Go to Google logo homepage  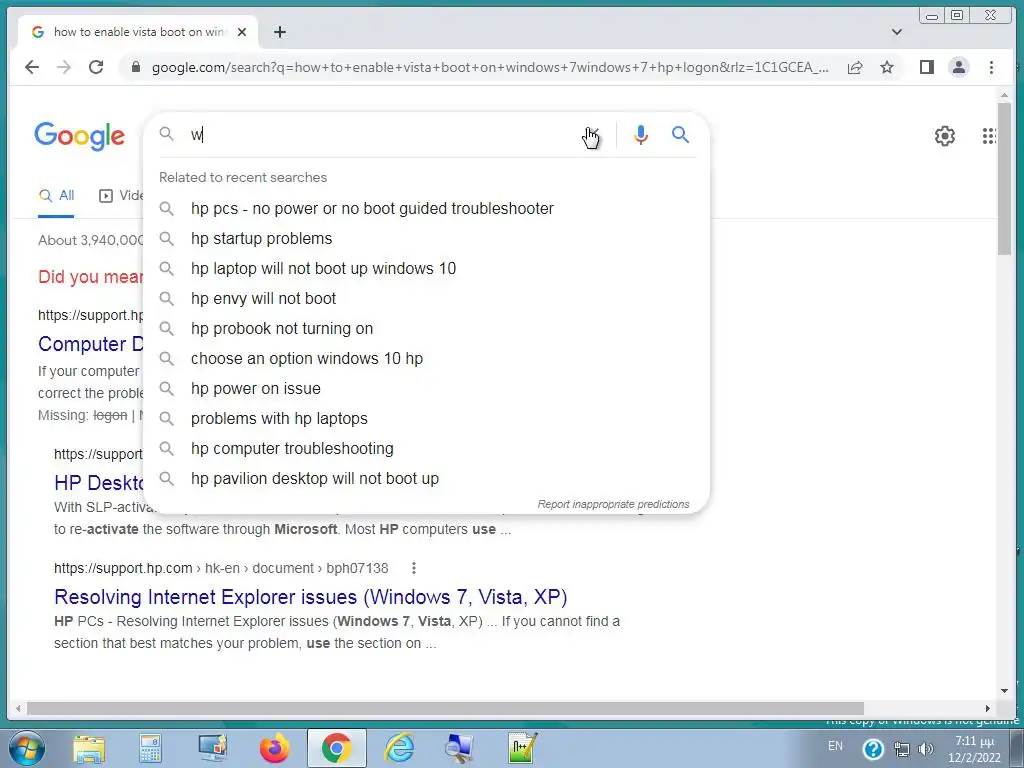click(x=80, y=136)
